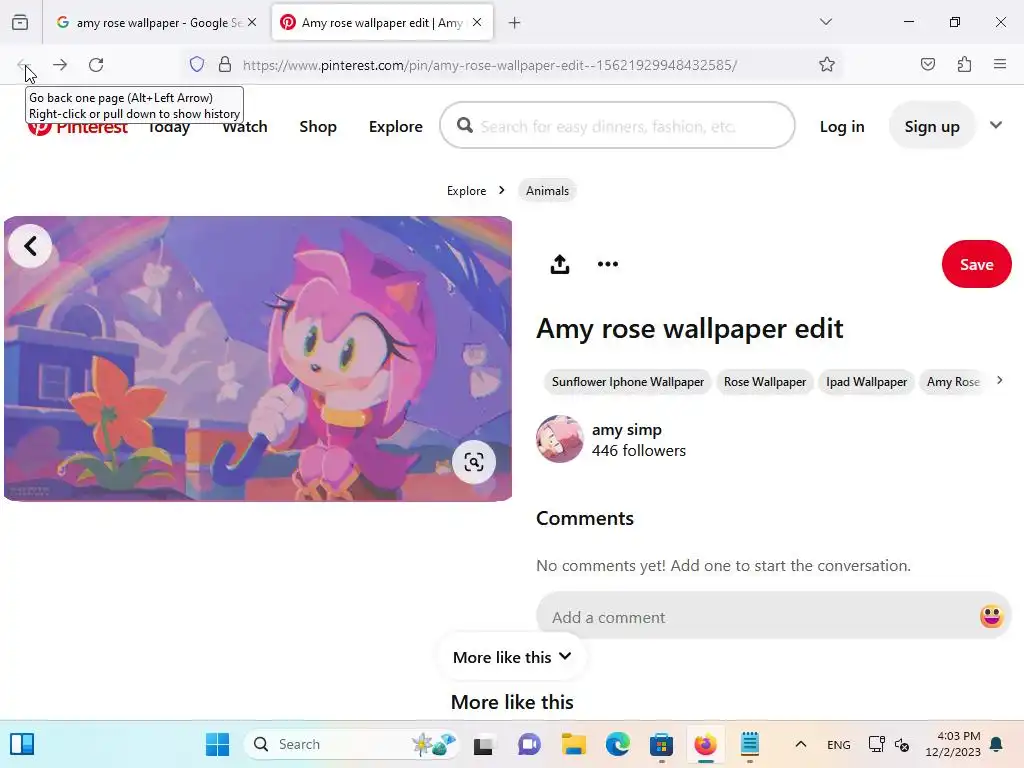This screenshot has width=1024, height=768.
Task: Click the amy simp profile avatar
Action: coord(560,439)
